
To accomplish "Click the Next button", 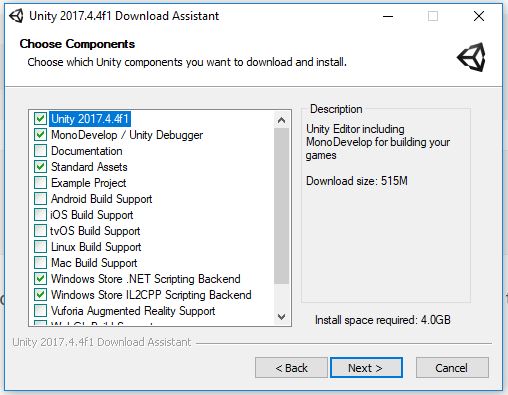I will tap(366, 368).
